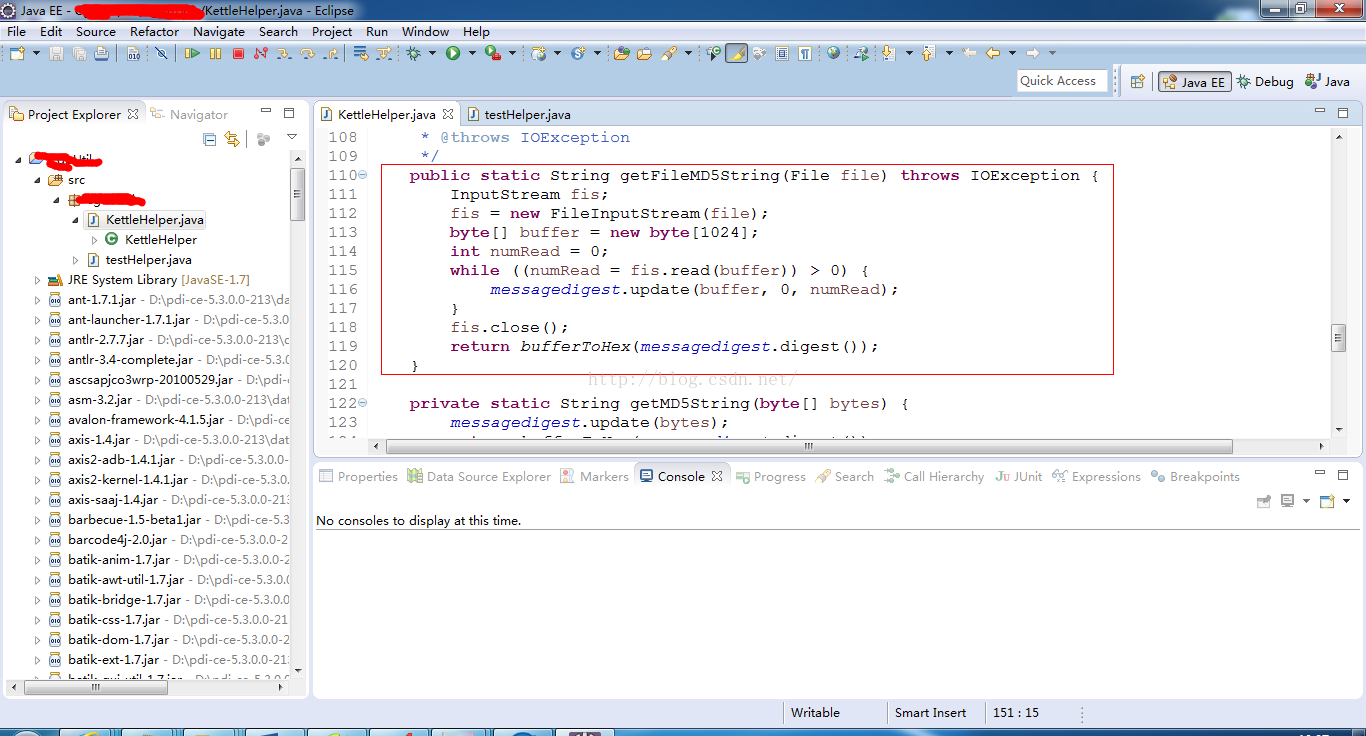Click the Print toolbar icon
1366x736 pixels.
102,53
